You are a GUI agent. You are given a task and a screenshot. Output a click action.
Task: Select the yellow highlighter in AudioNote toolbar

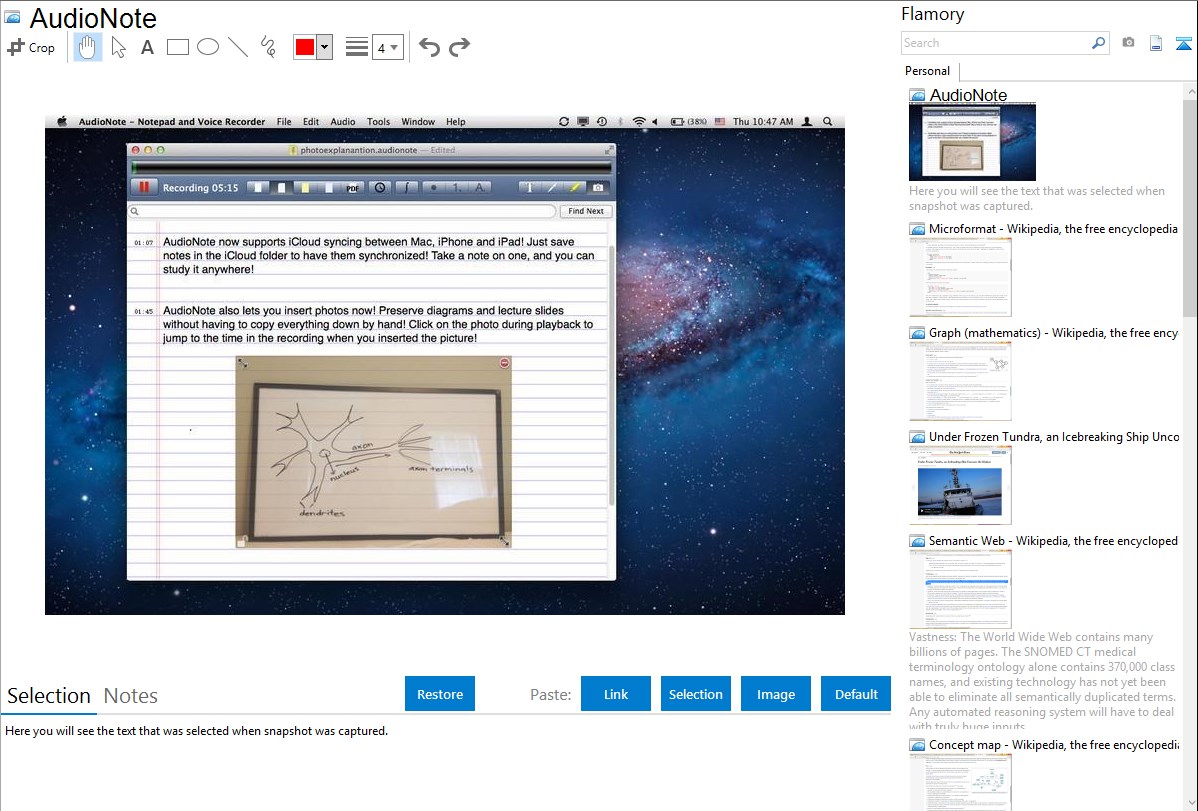(x=575, y=187)
